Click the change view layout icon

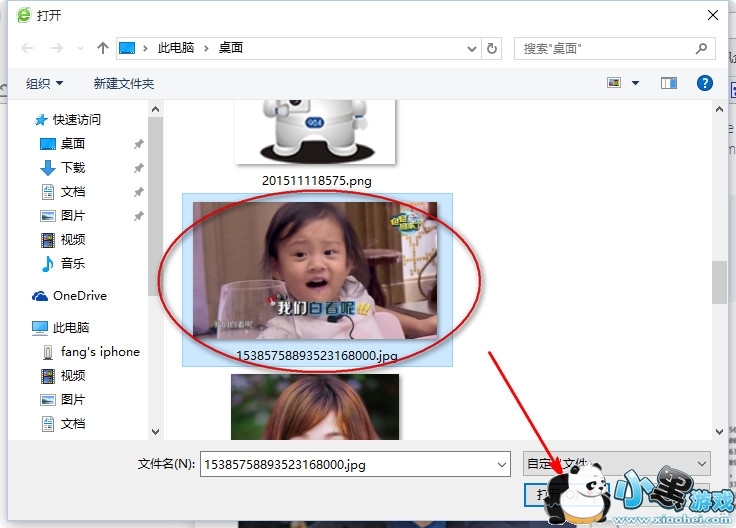615,83
